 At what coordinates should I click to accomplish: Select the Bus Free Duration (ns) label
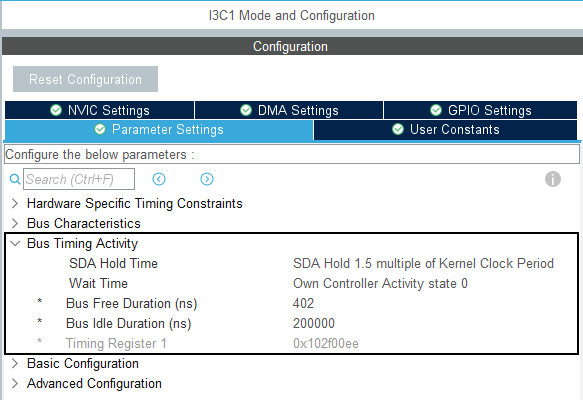click(x=132, y=304)
